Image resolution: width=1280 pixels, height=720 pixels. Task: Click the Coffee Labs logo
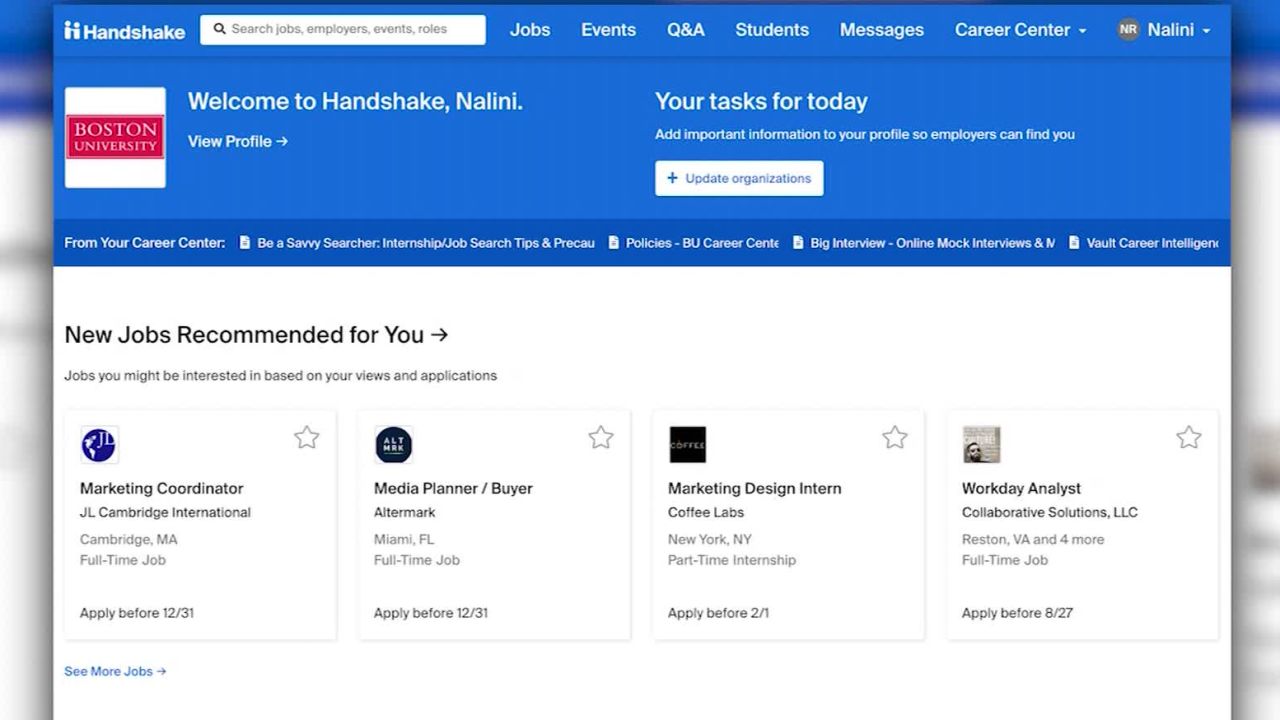pyautogui.click(x=687, y=445)
